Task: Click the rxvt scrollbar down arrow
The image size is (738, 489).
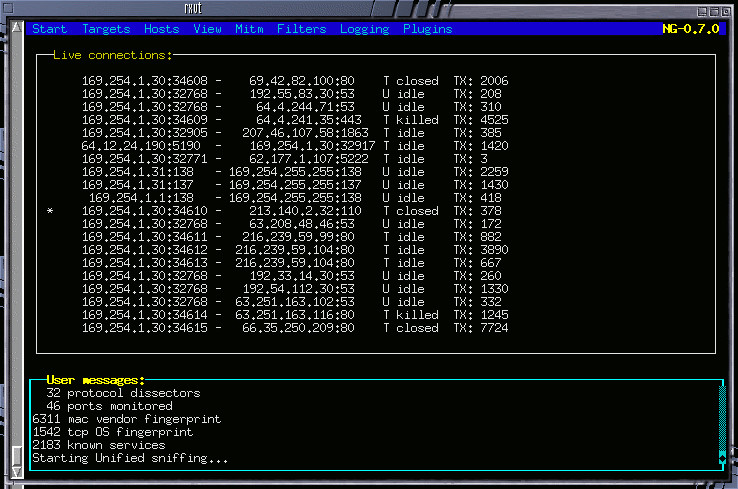Action: (x=16, y=472)
